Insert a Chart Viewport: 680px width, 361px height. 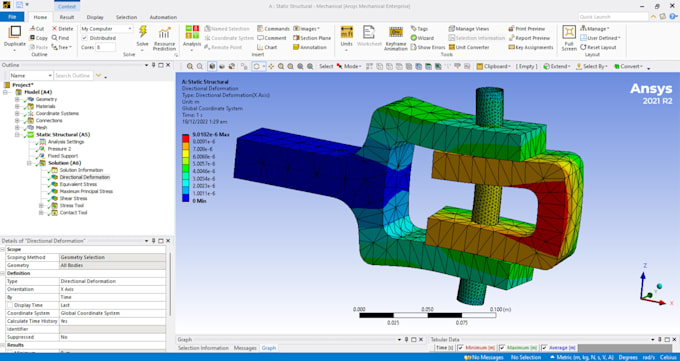point(267,47)
